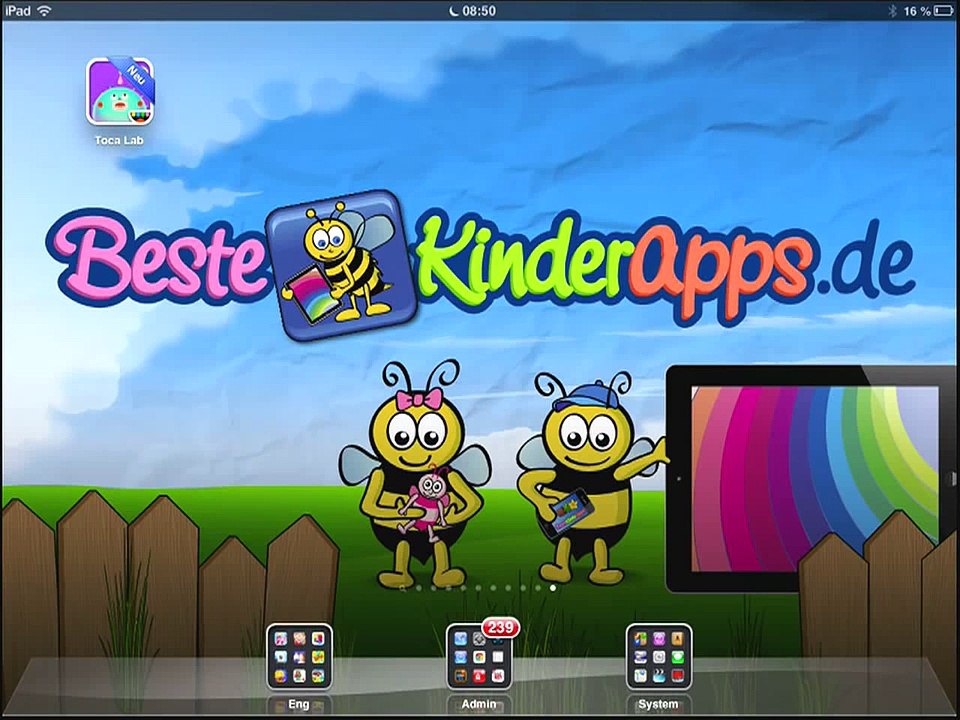
Task: Tap the battery icon in status bar
Action: (943, 11)
